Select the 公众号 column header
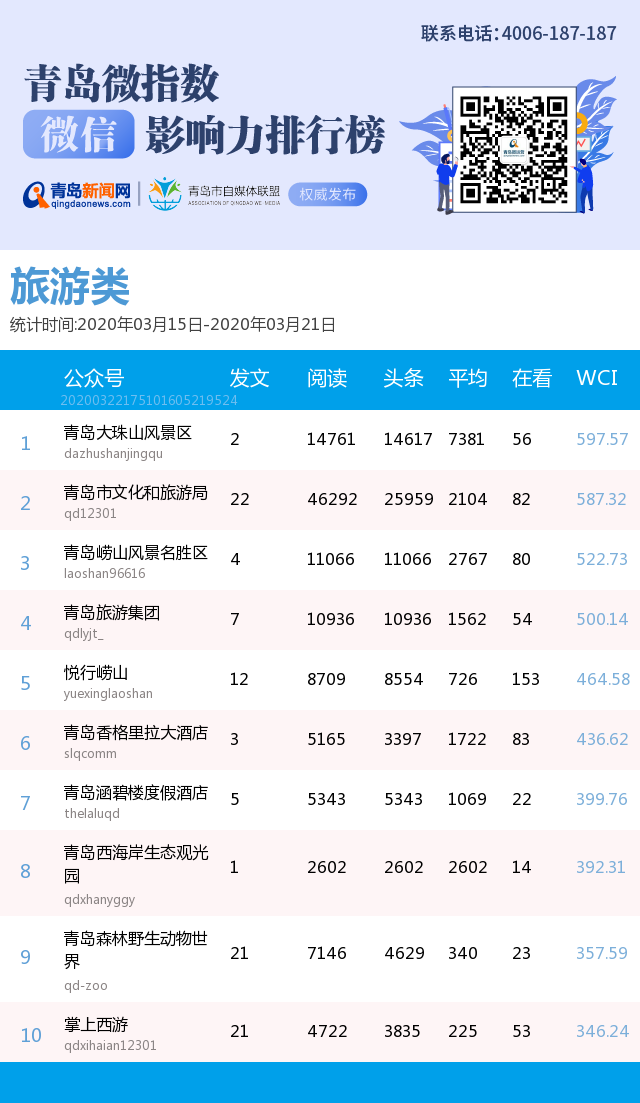The width and height of the screenshot is (640, 1103). 94,378
